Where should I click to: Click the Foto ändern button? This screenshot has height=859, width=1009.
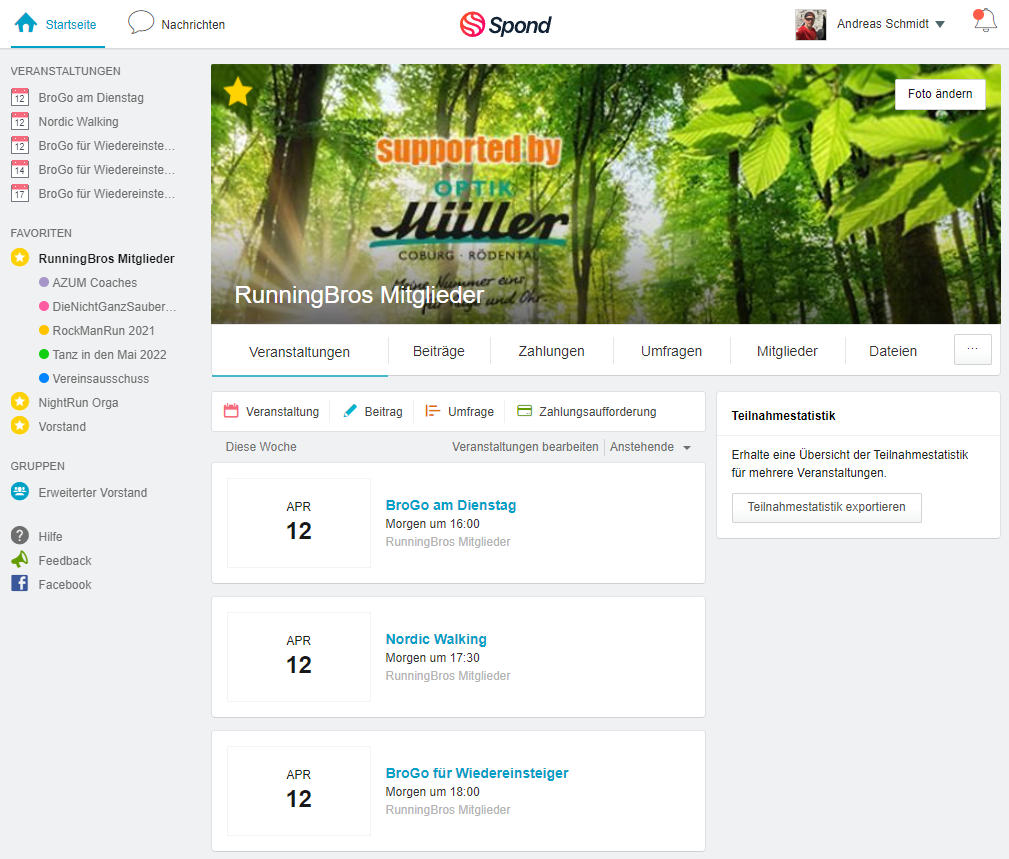(x=940, y=94)
